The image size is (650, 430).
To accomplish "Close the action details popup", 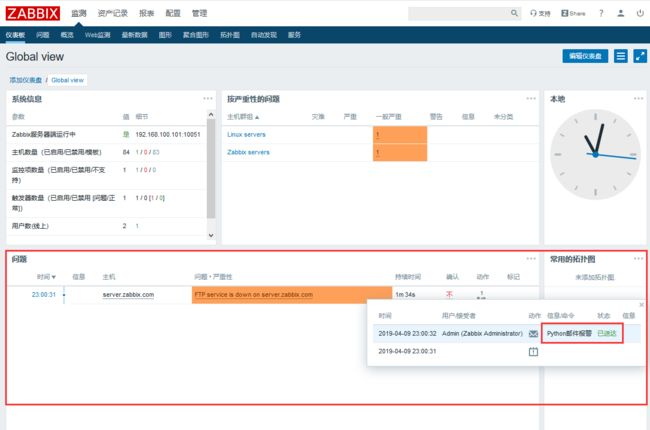I will click(x=642, y=305).
